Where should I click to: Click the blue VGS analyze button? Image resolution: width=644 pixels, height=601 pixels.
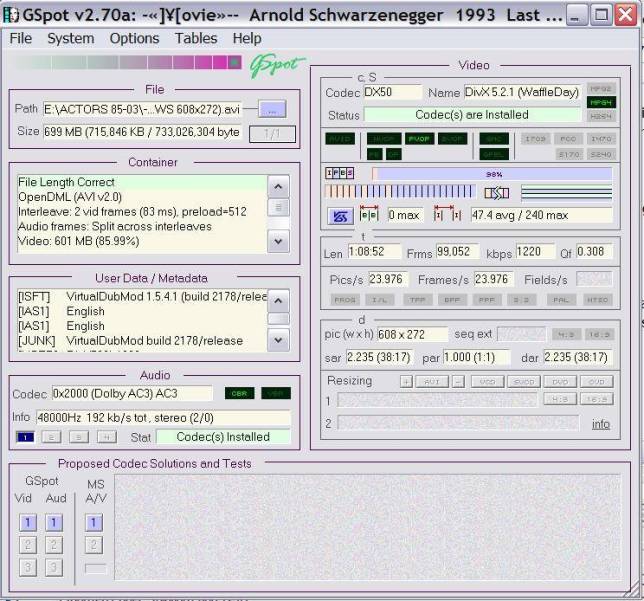(340, 216)
